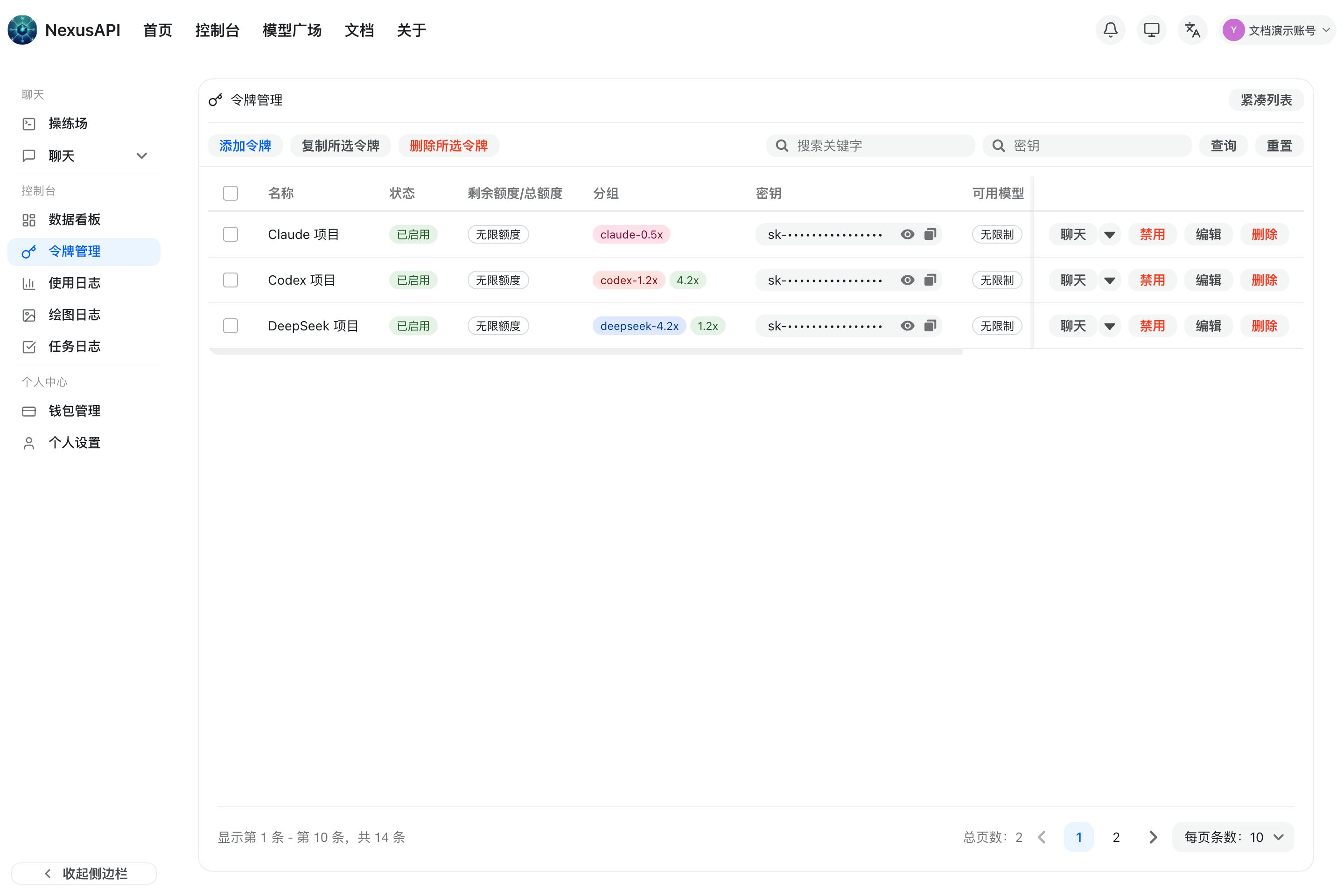Click the claude-0.5x group tag
The height and width of the screenshot is (896, 1344).
click(631, 234)
